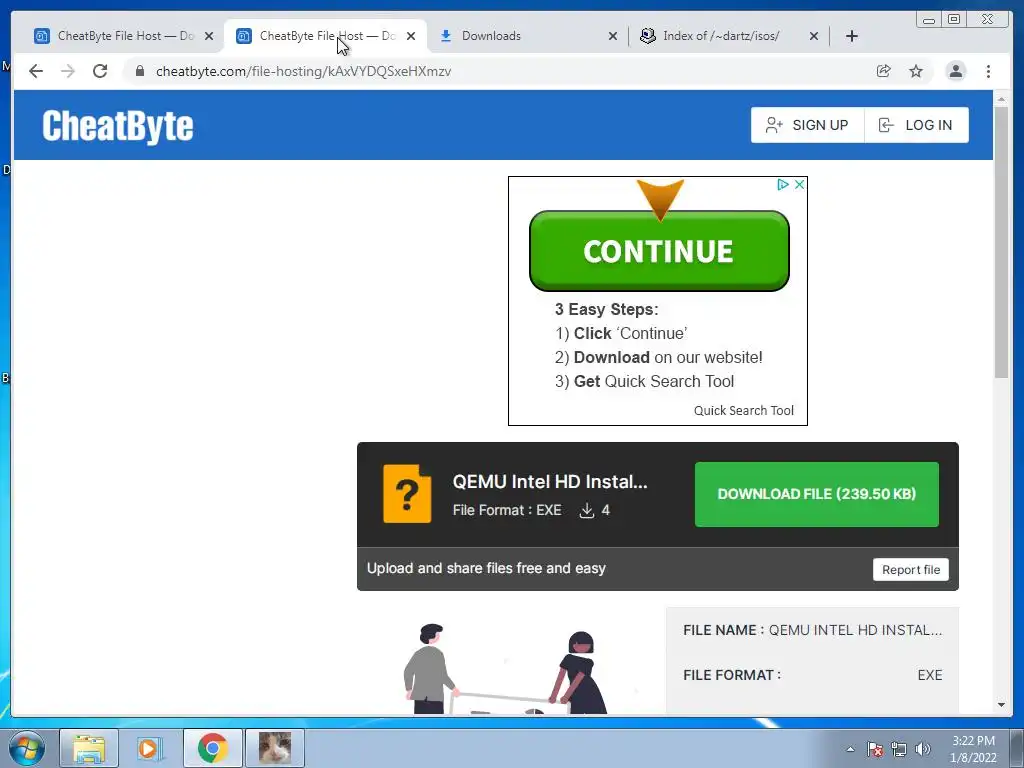Click FILE FORMAT row showing EXE
The height and width of the screenshot is (768, 1024).
click(x=812, y=675)
